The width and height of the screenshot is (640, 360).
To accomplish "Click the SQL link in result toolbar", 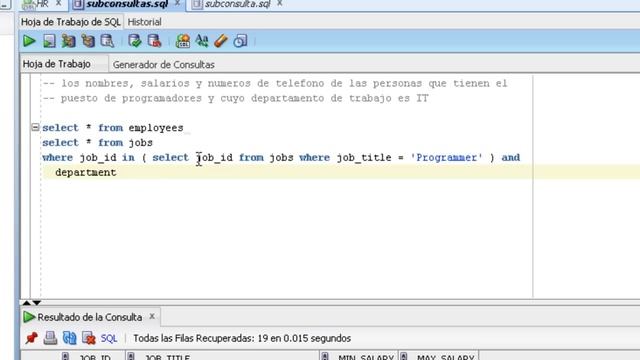I will (109, 338).
